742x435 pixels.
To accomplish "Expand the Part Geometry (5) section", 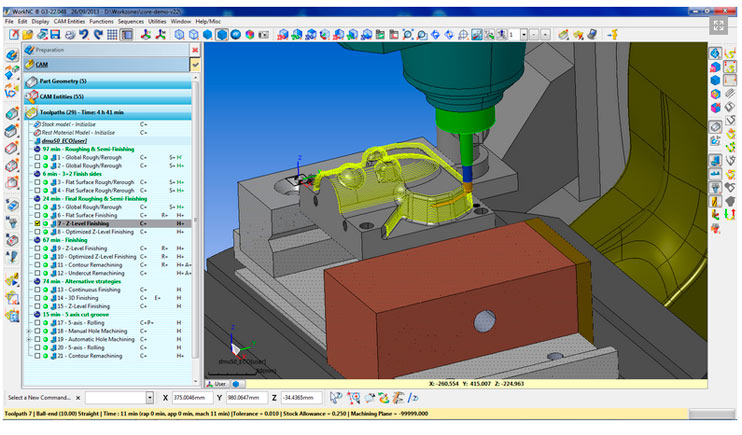I will 107,81.
